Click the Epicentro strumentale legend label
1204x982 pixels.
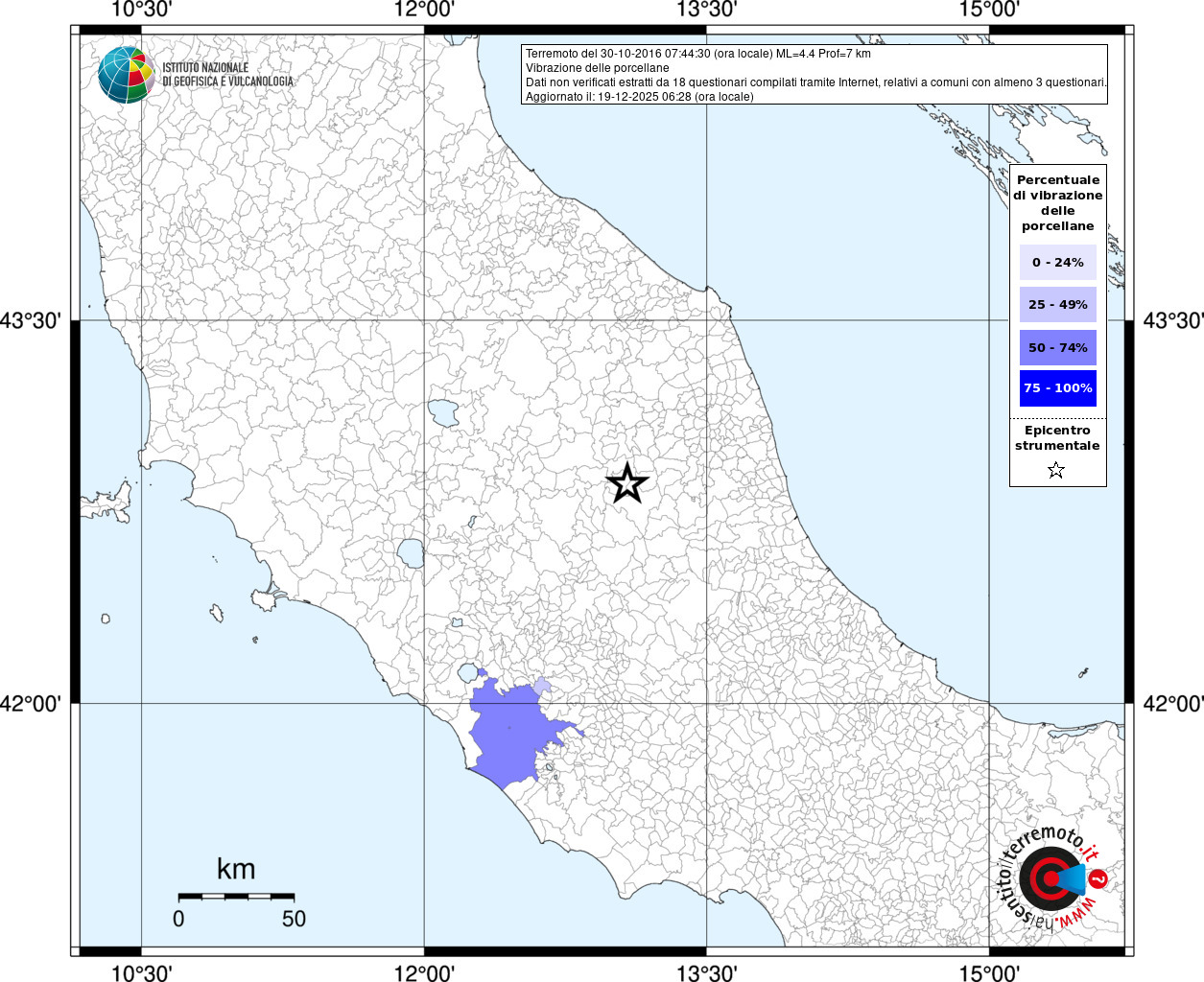[x=1057, y=438]
